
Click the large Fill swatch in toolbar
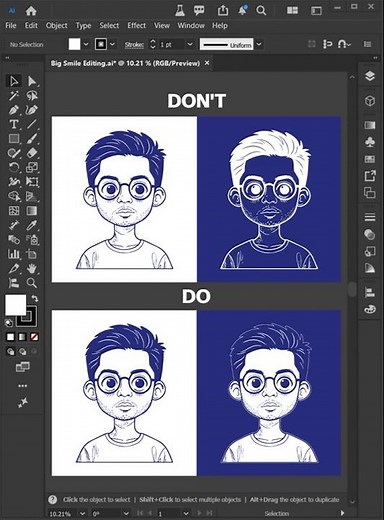tap(15, 305)
